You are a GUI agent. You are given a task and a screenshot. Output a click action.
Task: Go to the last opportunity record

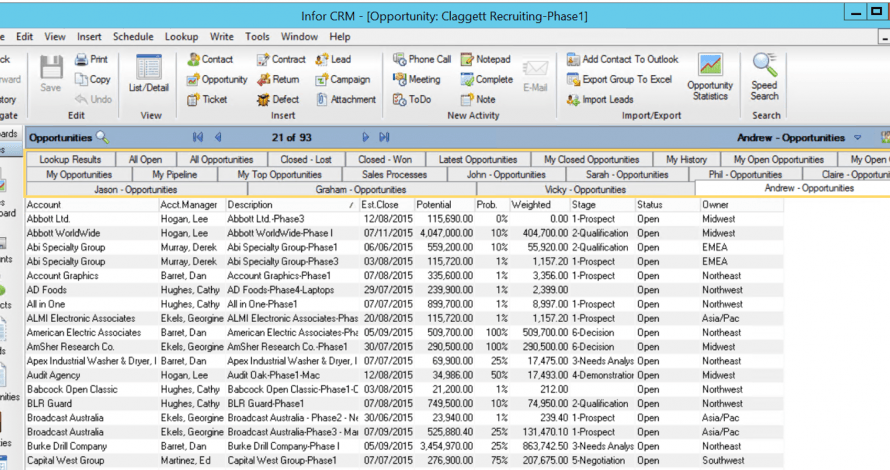(x=384, y=137)
